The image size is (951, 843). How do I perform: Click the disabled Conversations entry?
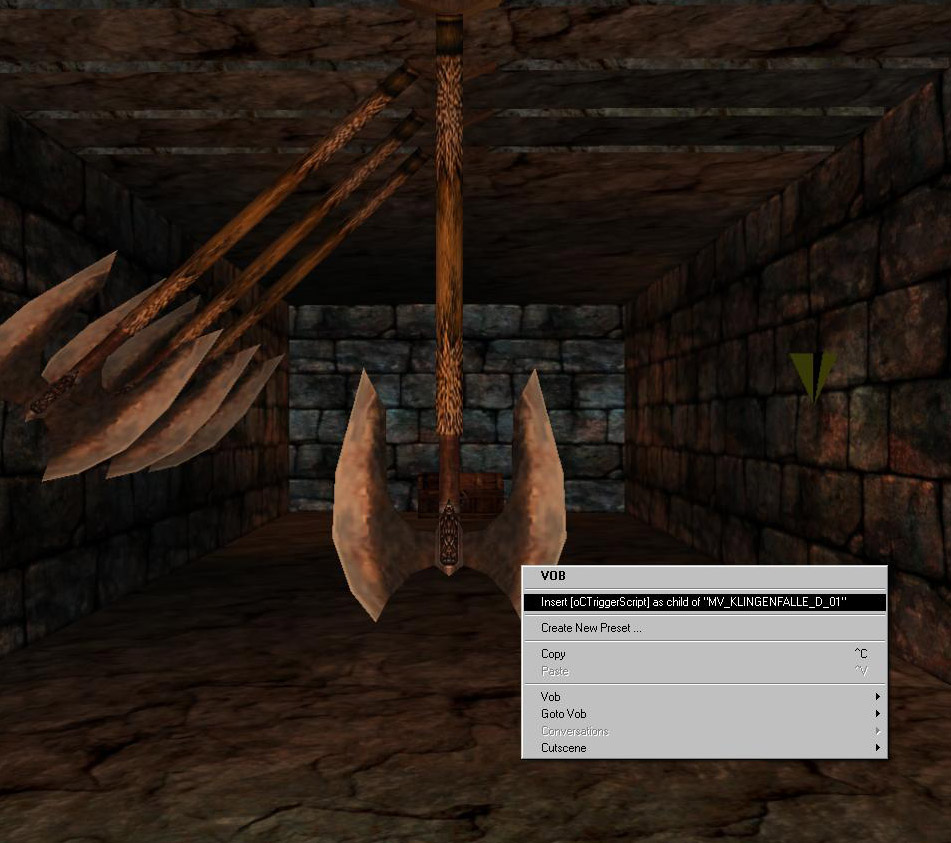click(x=574, y=731)
